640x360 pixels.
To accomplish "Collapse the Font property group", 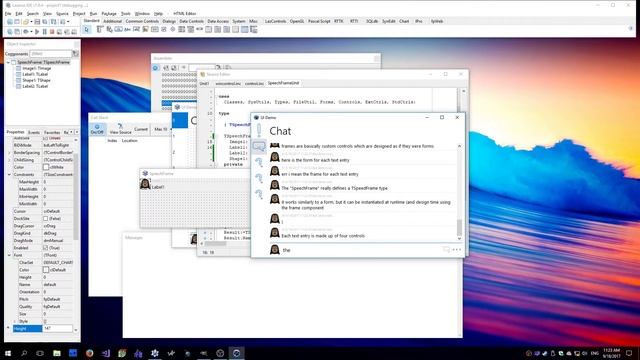I will pos(10,255).
